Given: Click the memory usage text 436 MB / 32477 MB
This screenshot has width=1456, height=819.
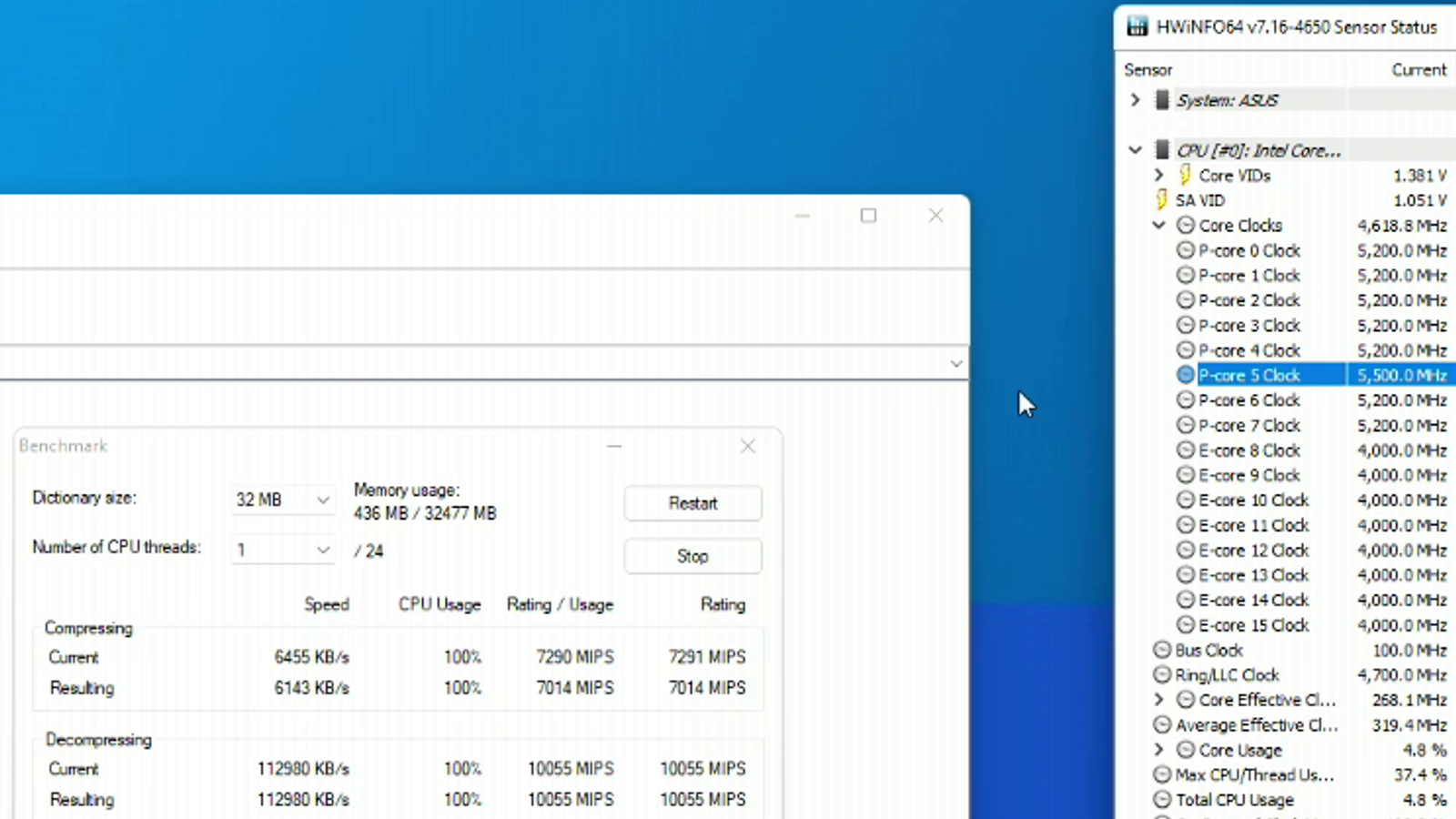Looking at the screenshot, I should [425, 513].
